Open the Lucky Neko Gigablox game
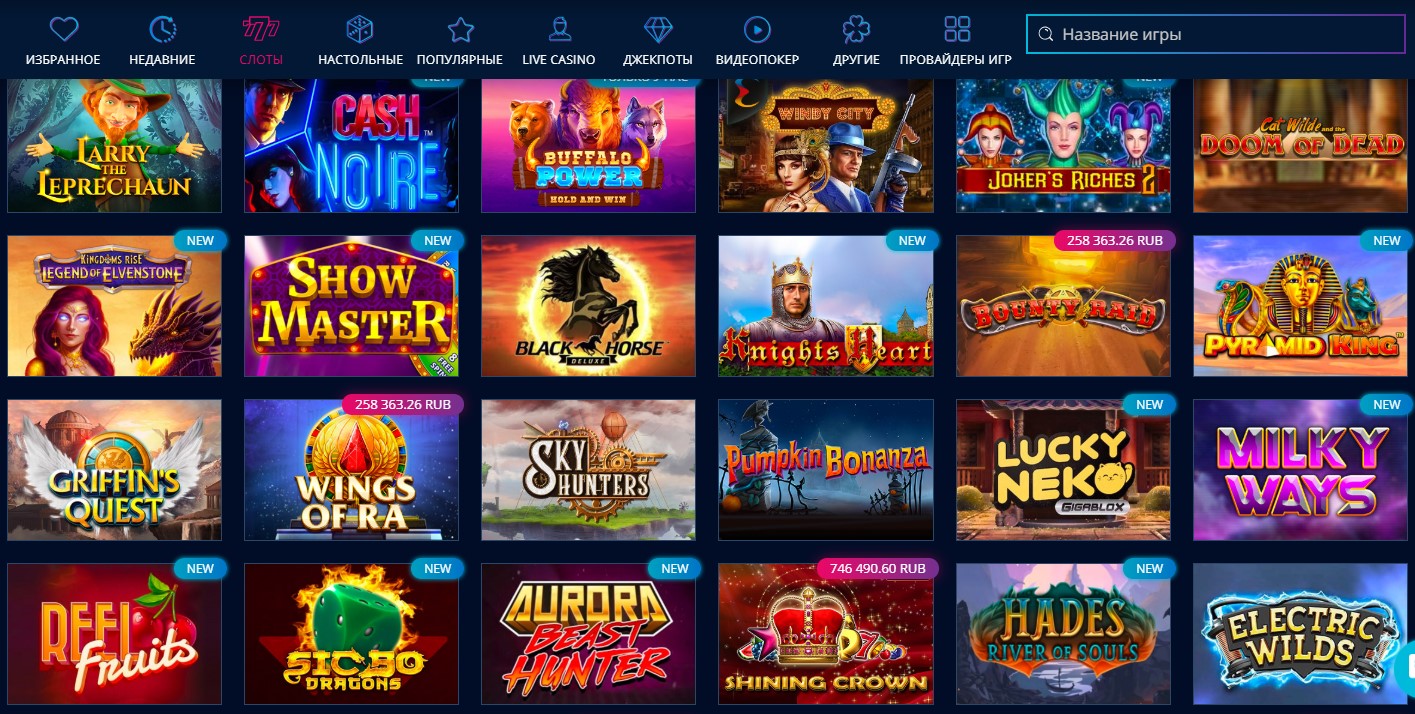This screenshot has width=1415, height=714. point(1063,470)
